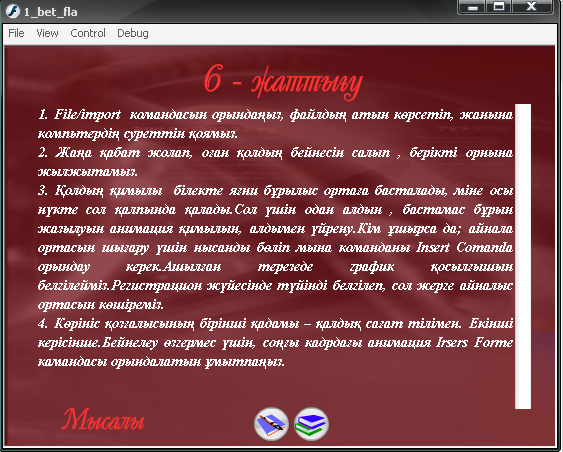This screenshot has width=563, height=452.
Task: Click the red 'Мысалы' link
Action: click(x=103, y=419)
